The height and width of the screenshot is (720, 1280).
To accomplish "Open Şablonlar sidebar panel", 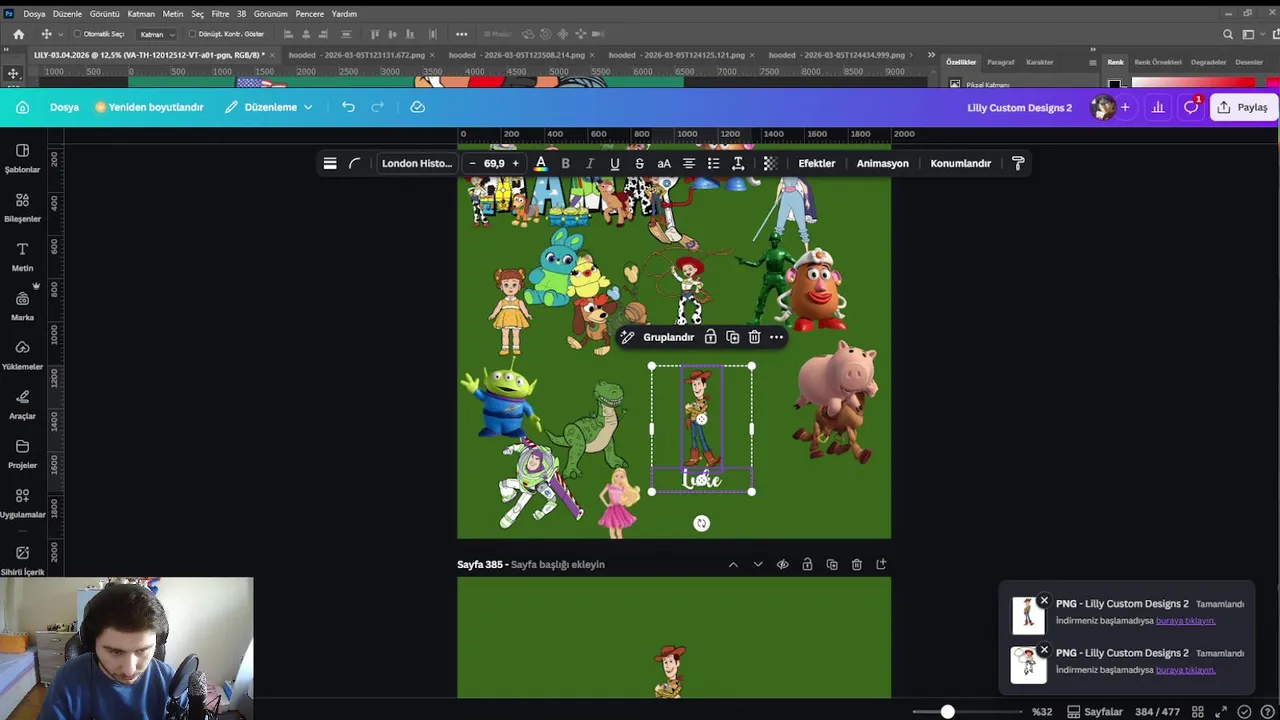I will pos(22,158).
